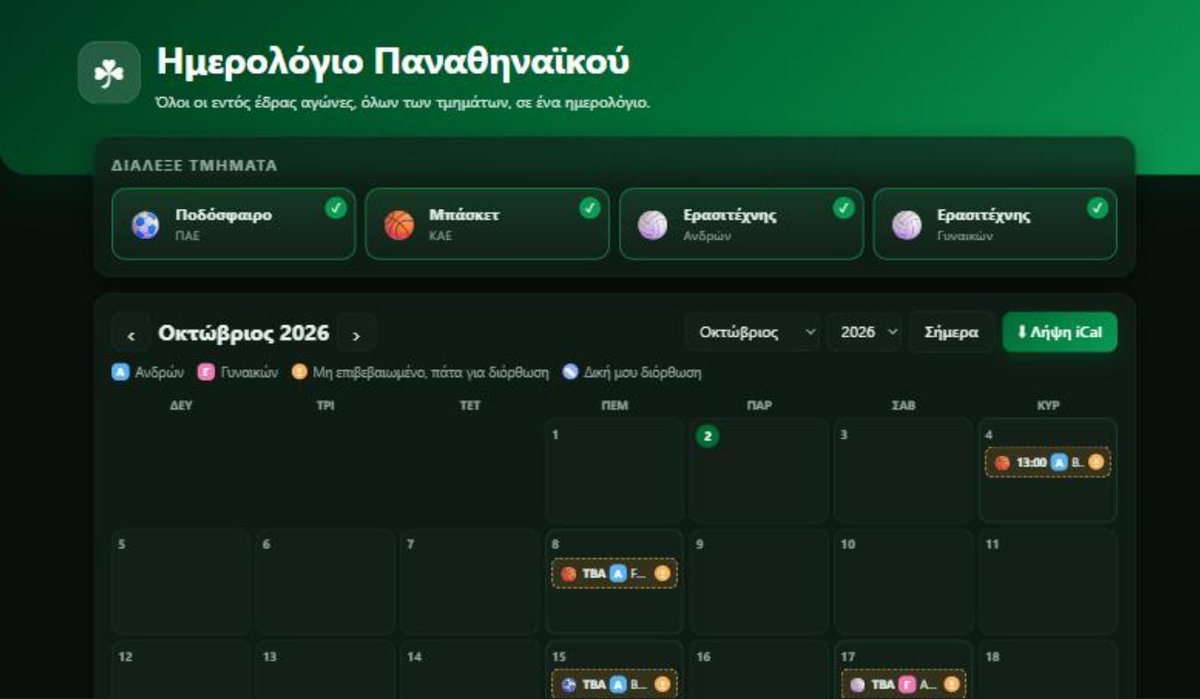
Task: Uncheck the Ερασιτέχνης Γυναικών checkmark
Action: [1098, 208]
